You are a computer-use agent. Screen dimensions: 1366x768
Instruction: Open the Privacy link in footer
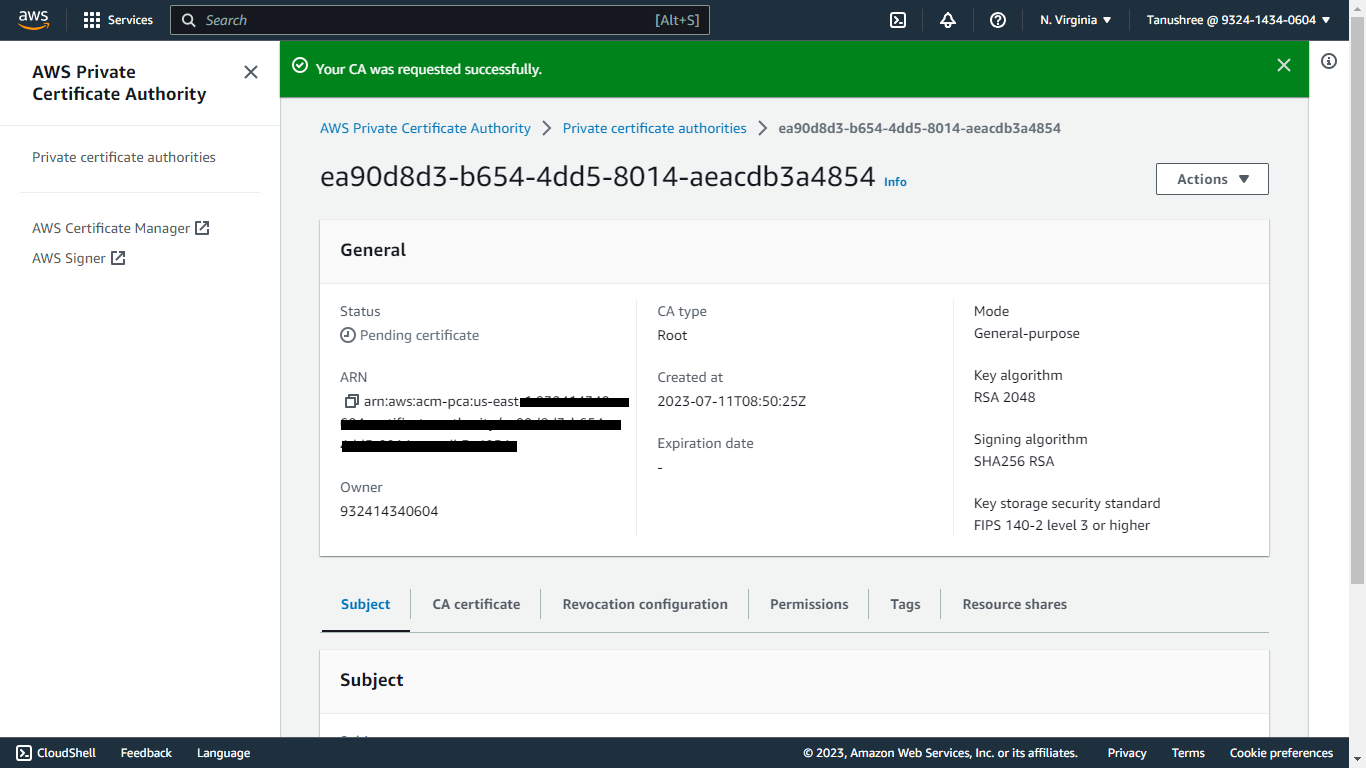click(x=1127, y=753)
